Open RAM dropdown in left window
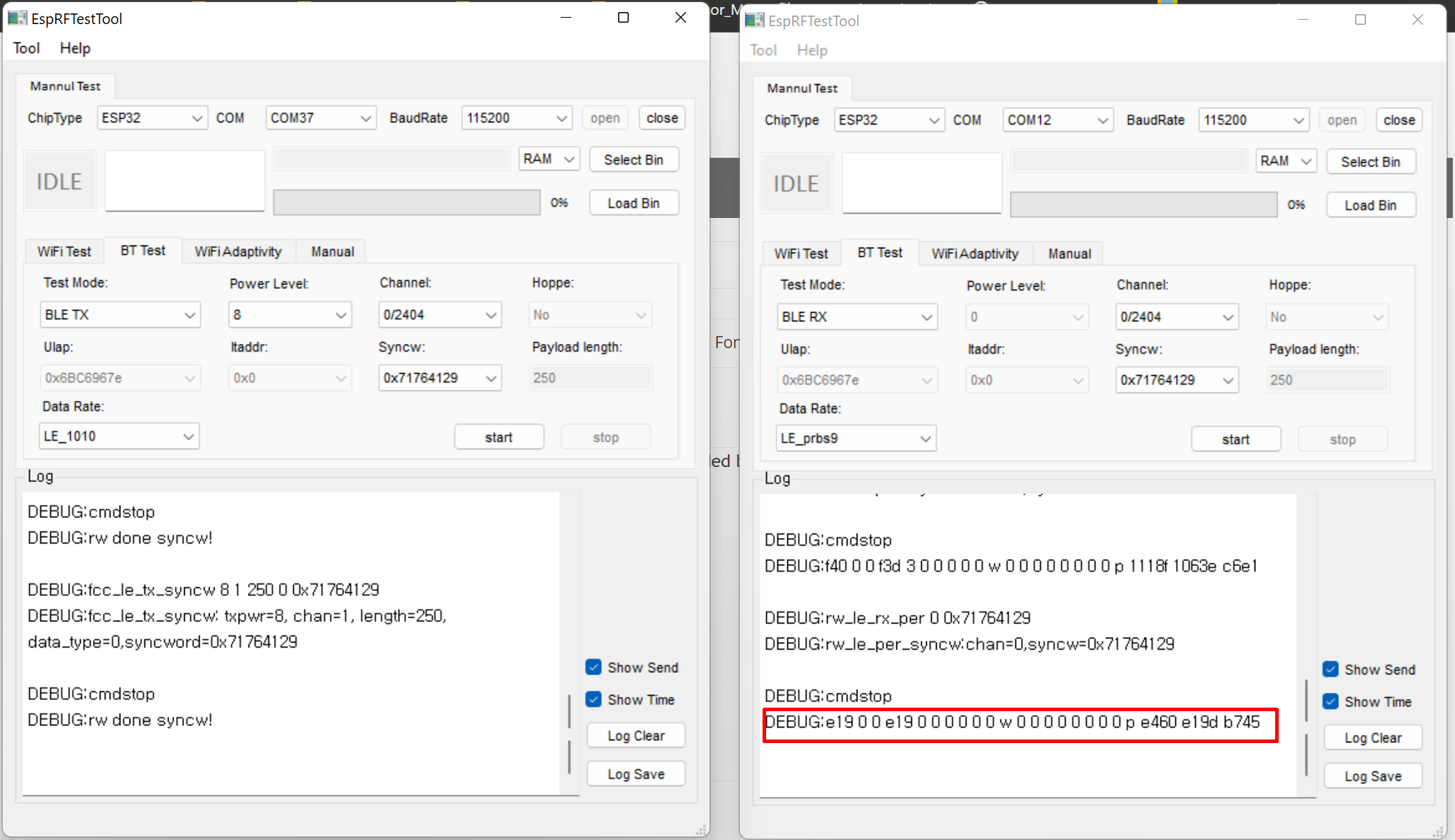This screenshot has height=840, width=1455. tap(549, 159)
